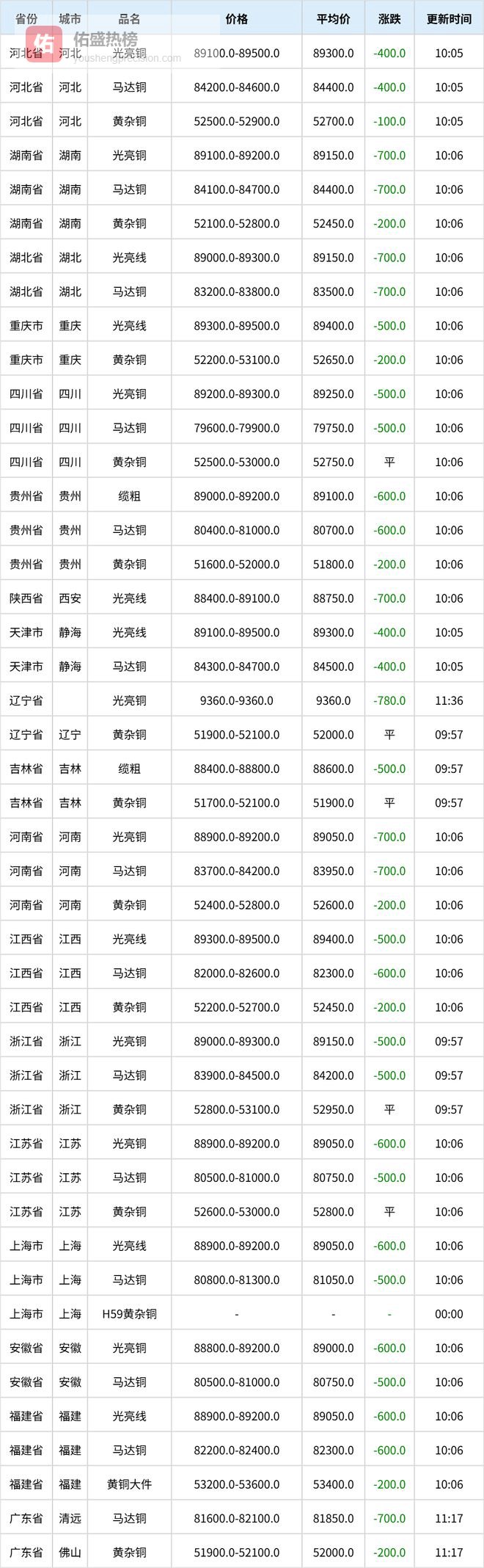The width and height of the screenshot is (484, 1568).
Task: Click the 城市 column header
Action: 70,19
